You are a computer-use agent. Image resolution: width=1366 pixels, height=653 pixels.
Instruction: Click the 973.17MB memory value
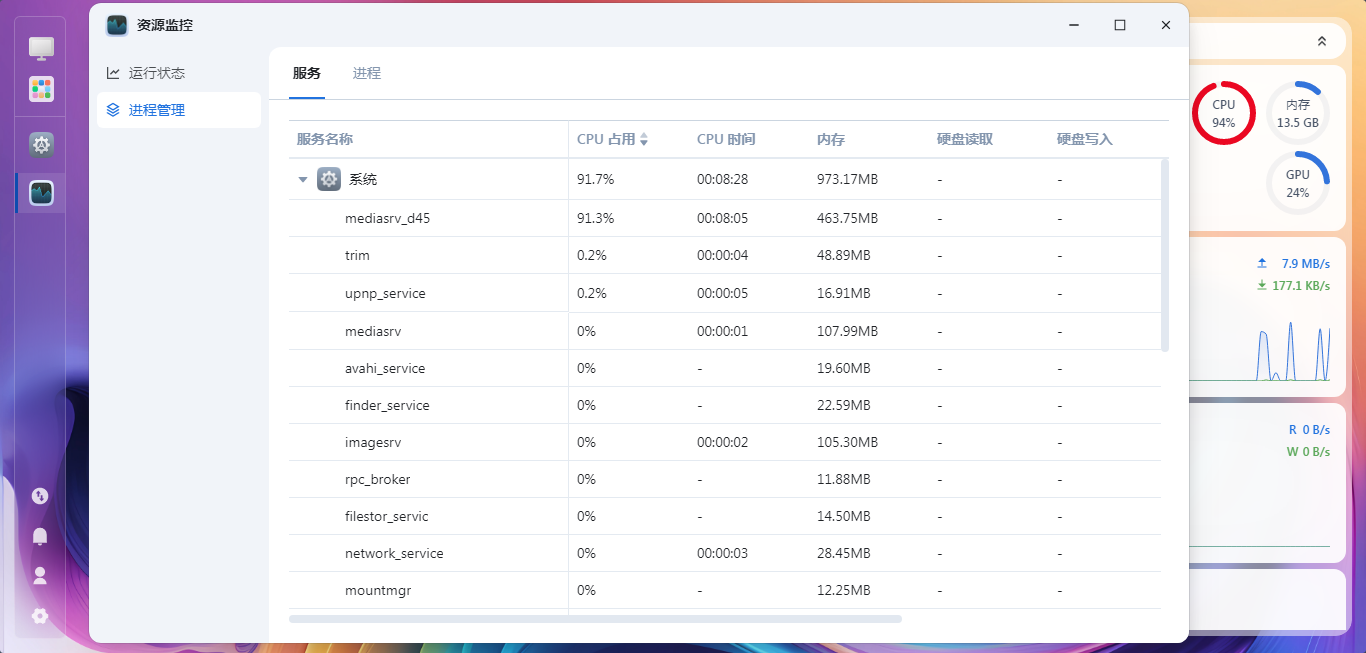coord(847,179)
